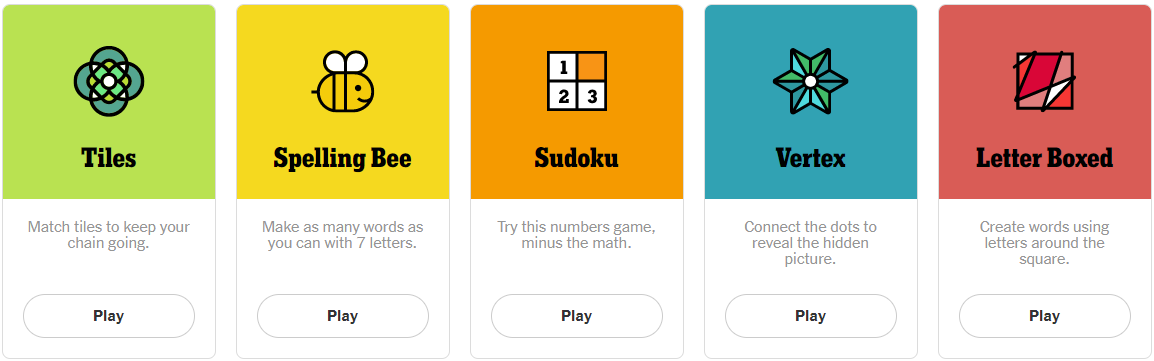
Task: Click the Spelling Bee bee icon
Action: (x=343, y=81)
